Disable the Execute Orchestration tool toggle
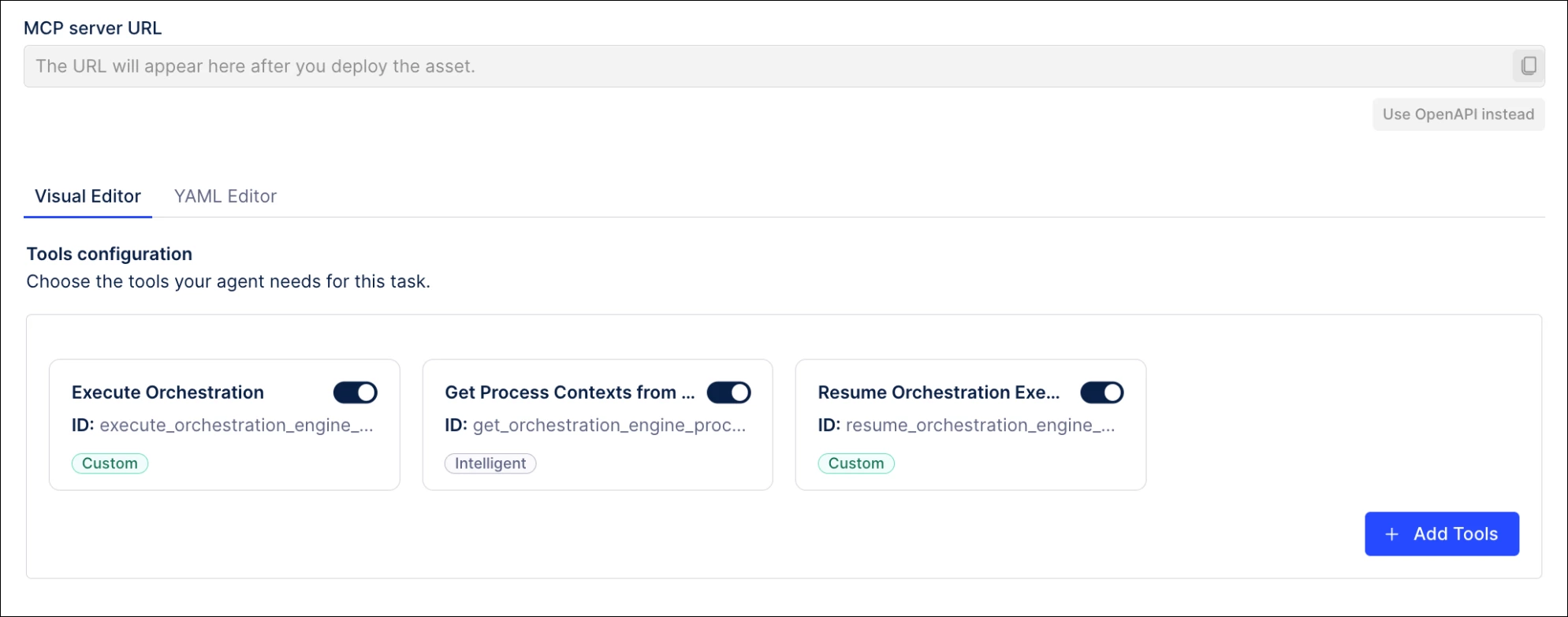The height and width of the screenshot is (617, 1568). coord(356,392)
